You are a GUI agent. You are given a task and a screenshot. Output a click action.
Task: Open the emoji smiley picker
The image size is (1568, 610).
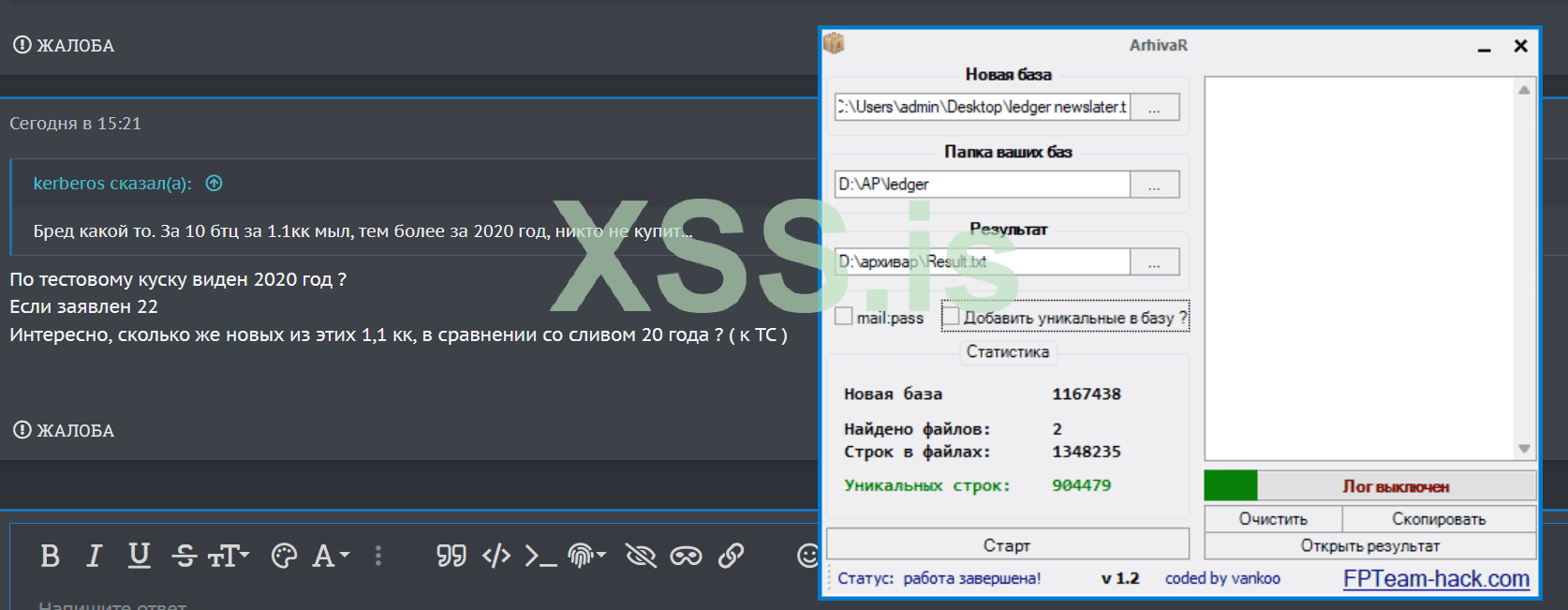pyautogui.click(x=807, y=556)
